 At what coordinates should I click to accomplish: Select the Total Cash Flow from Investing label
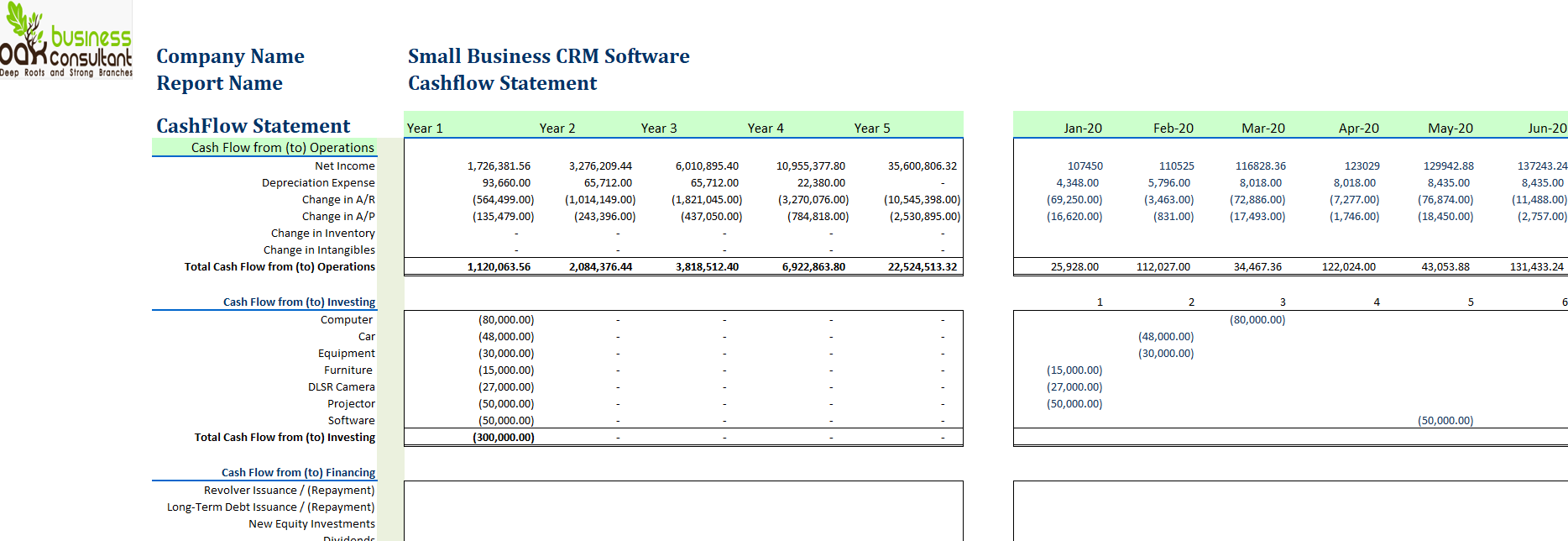click(x=285, y=438)
